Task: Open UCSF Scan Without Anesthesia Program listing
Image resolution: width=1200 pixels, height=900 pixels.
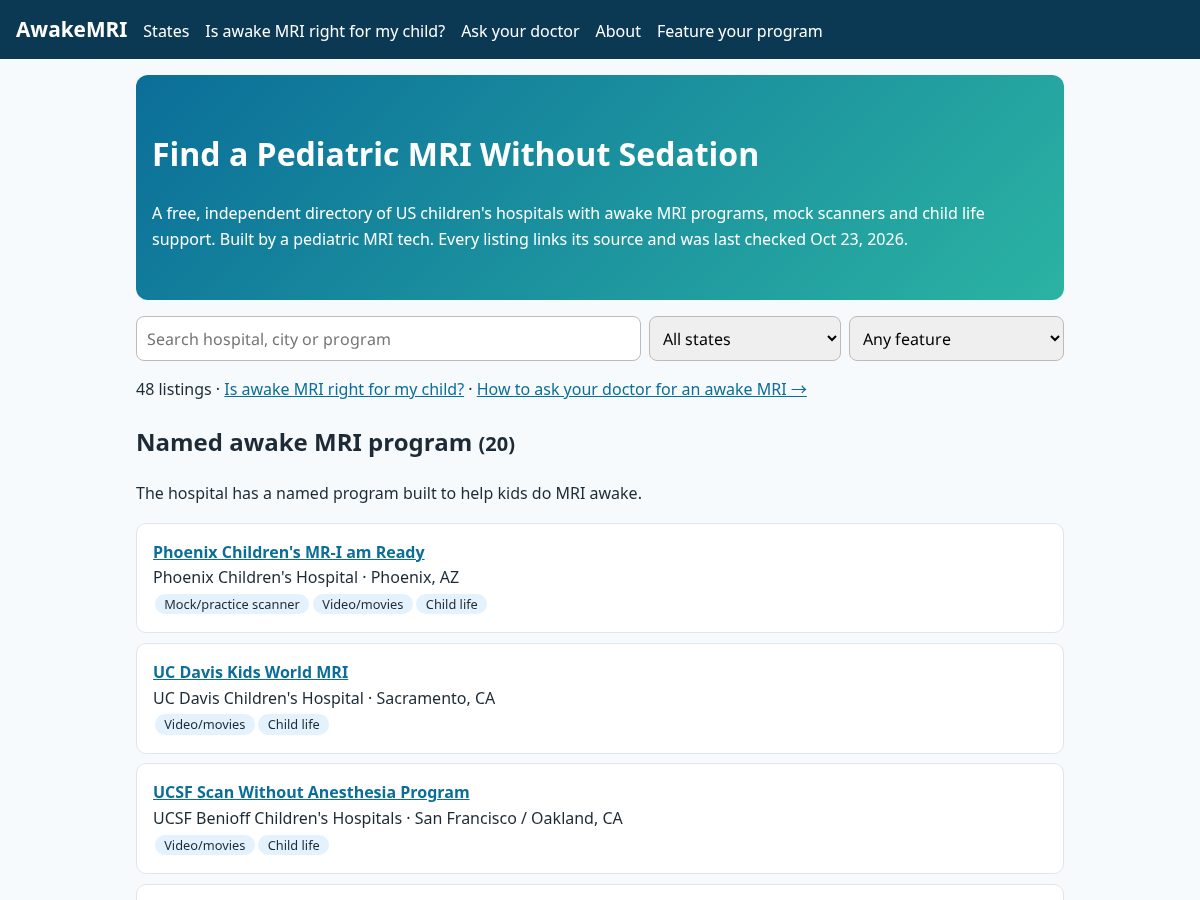Action: 311,792
